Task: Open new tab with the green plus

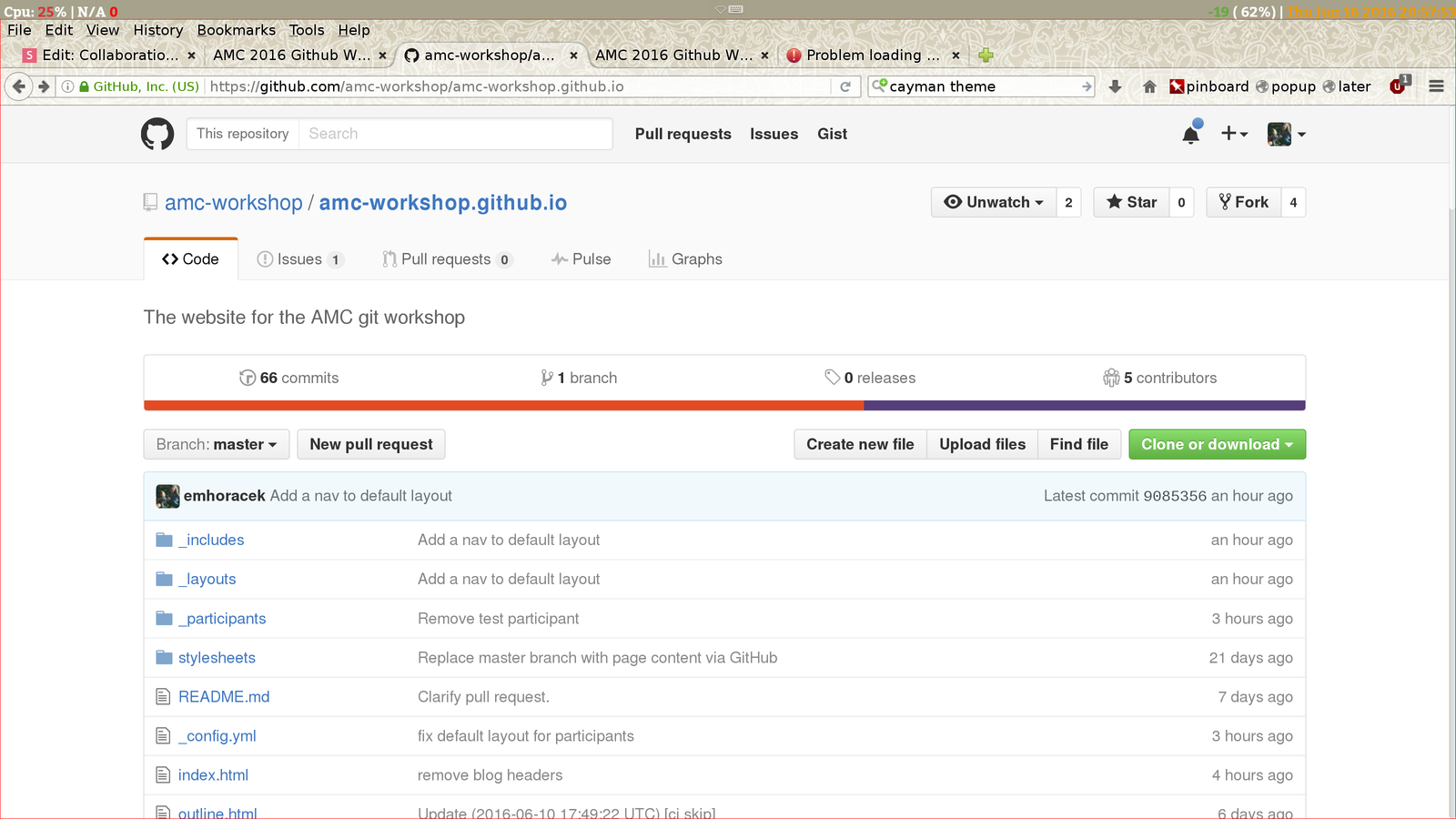Action: click(x=986, y=56)
